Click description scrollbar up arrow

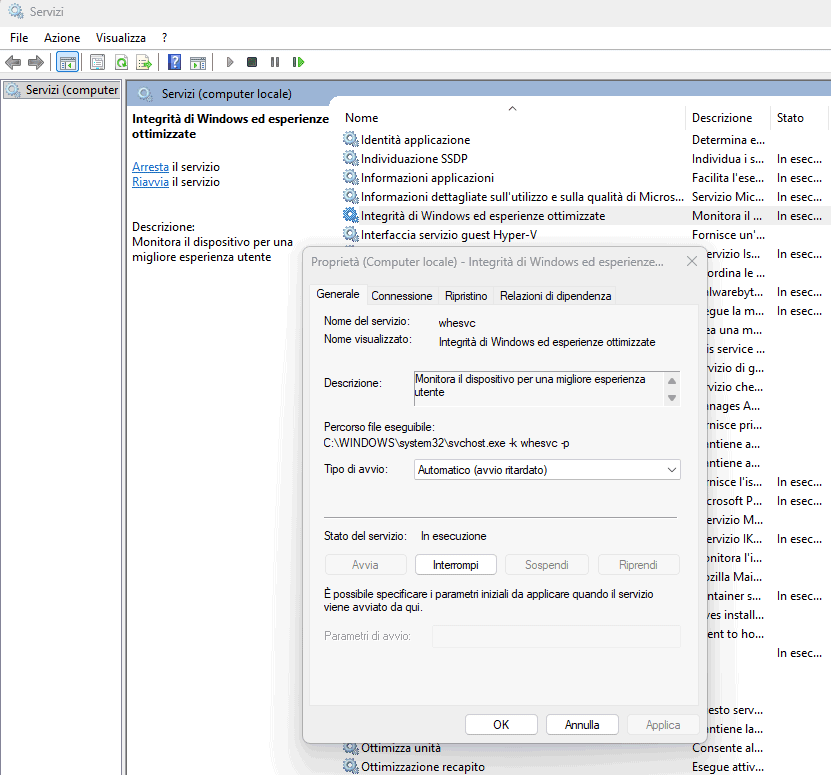tap(672, 381)
